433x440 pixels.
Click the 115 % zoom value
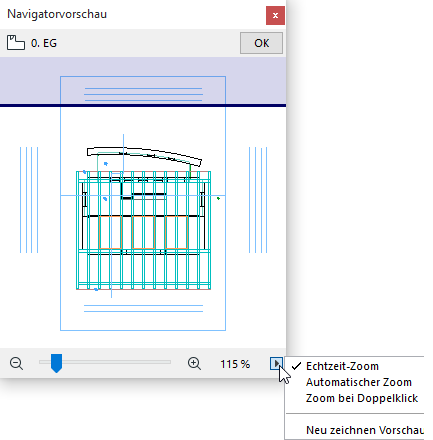coord(235,364)
